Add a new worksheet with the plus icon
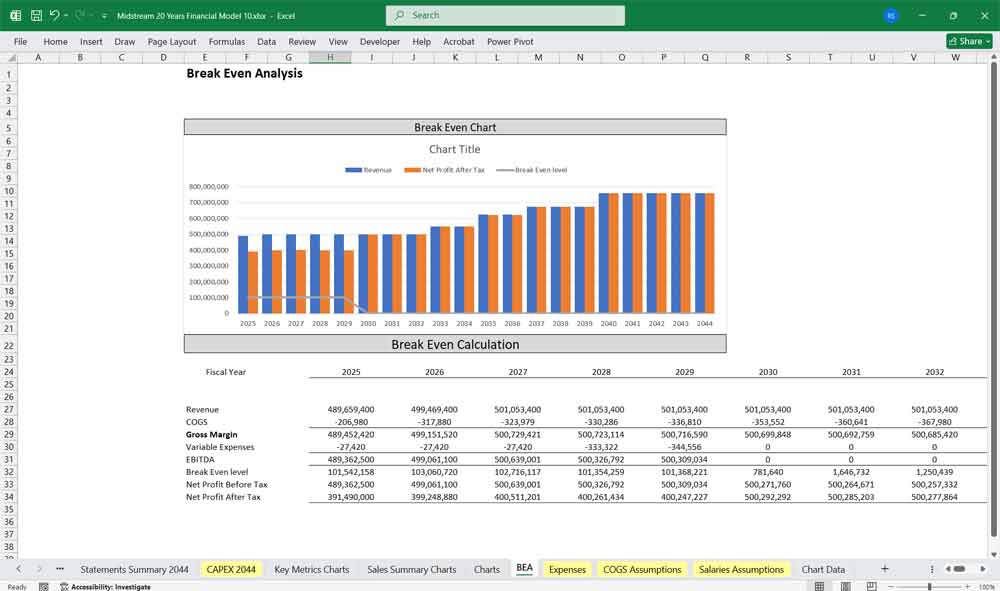This screenshot has width=1000, height=591. (884, 568)
